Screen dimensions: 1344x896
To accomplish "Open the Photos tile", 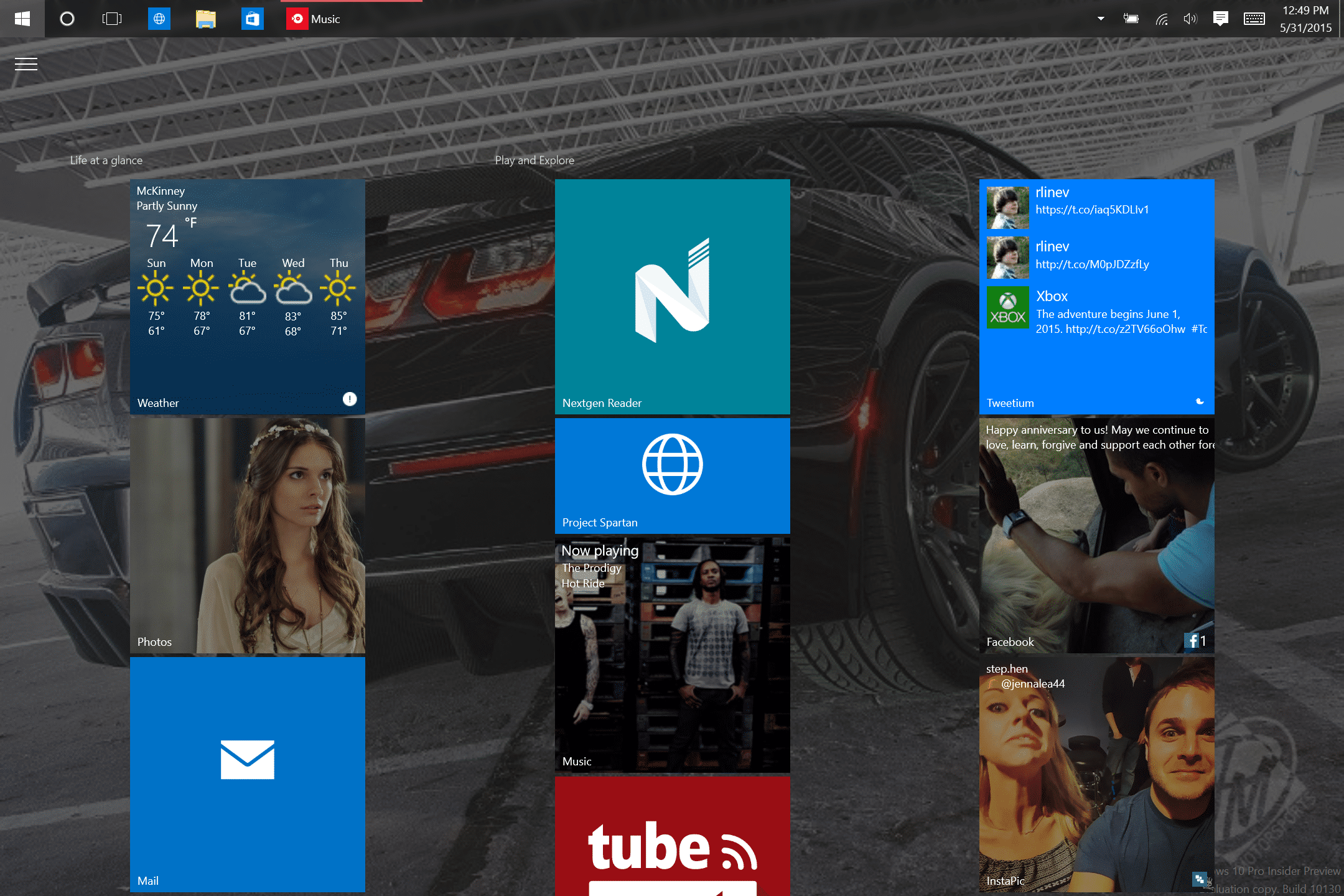I will (x=248, y=536).
